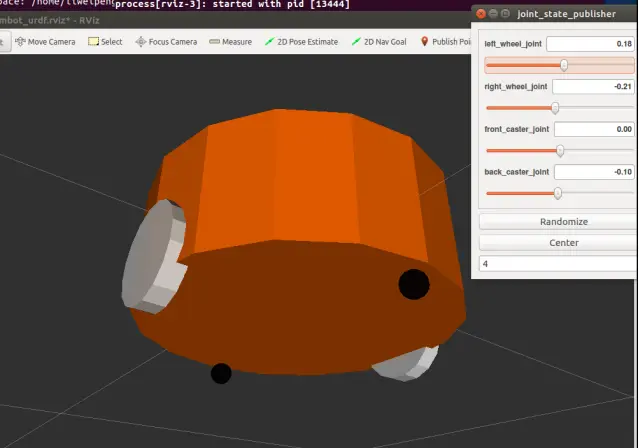The height and width of the screenshot is (448, 639).
Task: Click the right_wheel_joint slider handle
Action: (x=555, y=108)
